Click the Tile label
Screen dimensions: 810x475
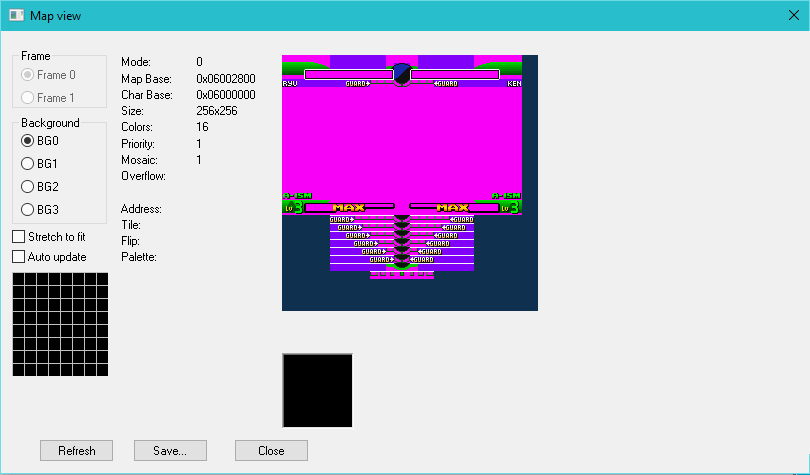coord(131,225)
